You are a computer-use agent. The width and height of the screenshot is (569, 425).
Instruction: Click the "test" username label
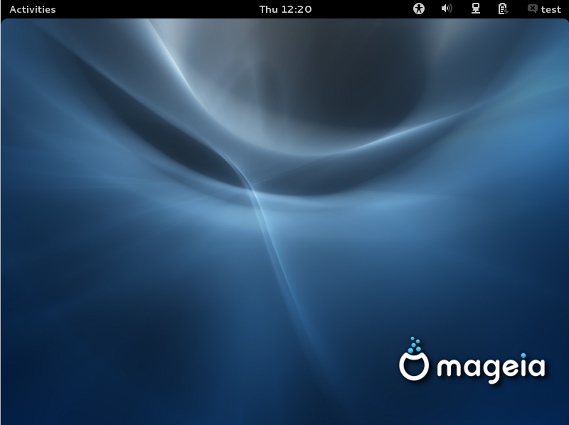pos(551,10)
